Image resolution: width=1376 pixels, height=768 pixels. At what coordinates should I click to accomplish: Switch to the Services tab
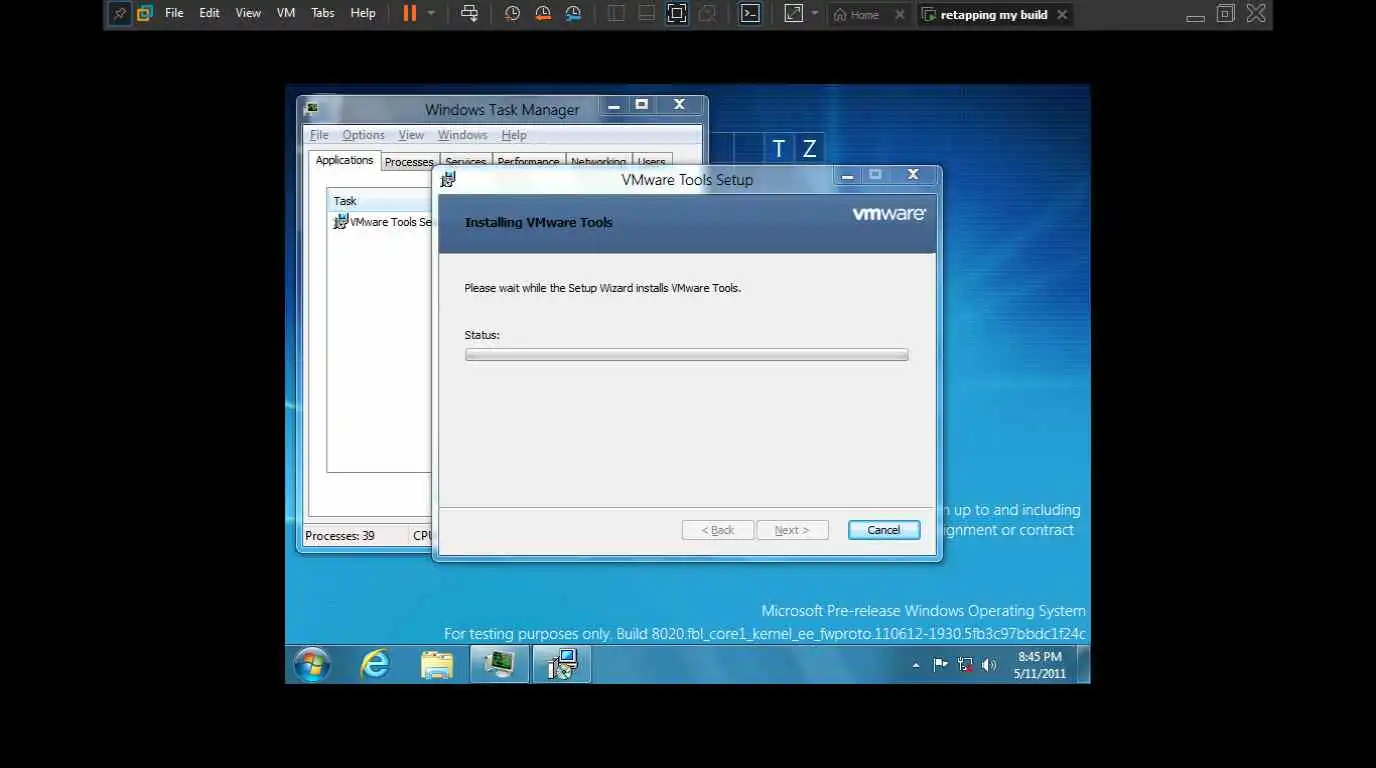(x=465, y=162)
